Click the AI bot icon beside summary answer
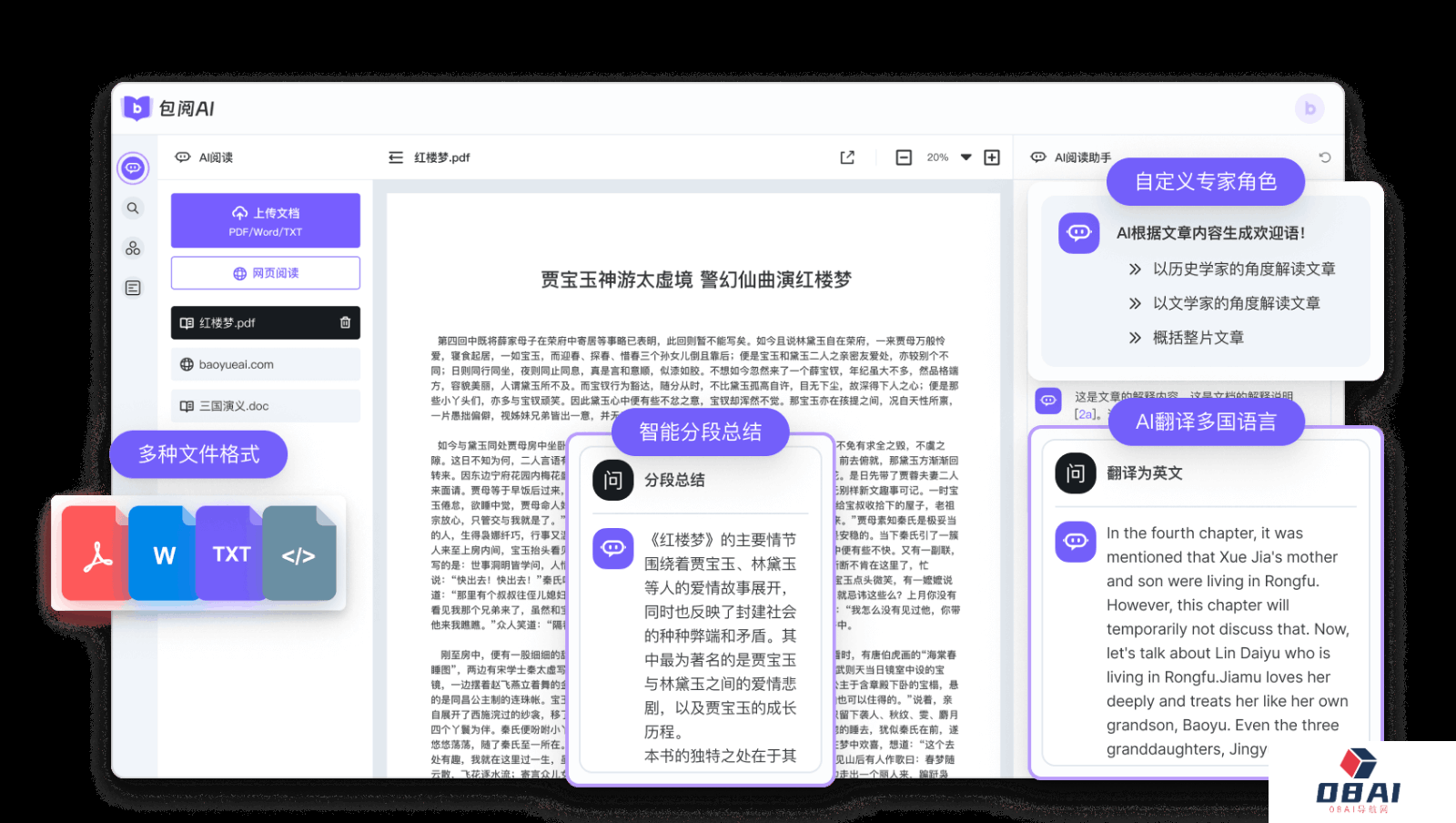 coord(613,548)
